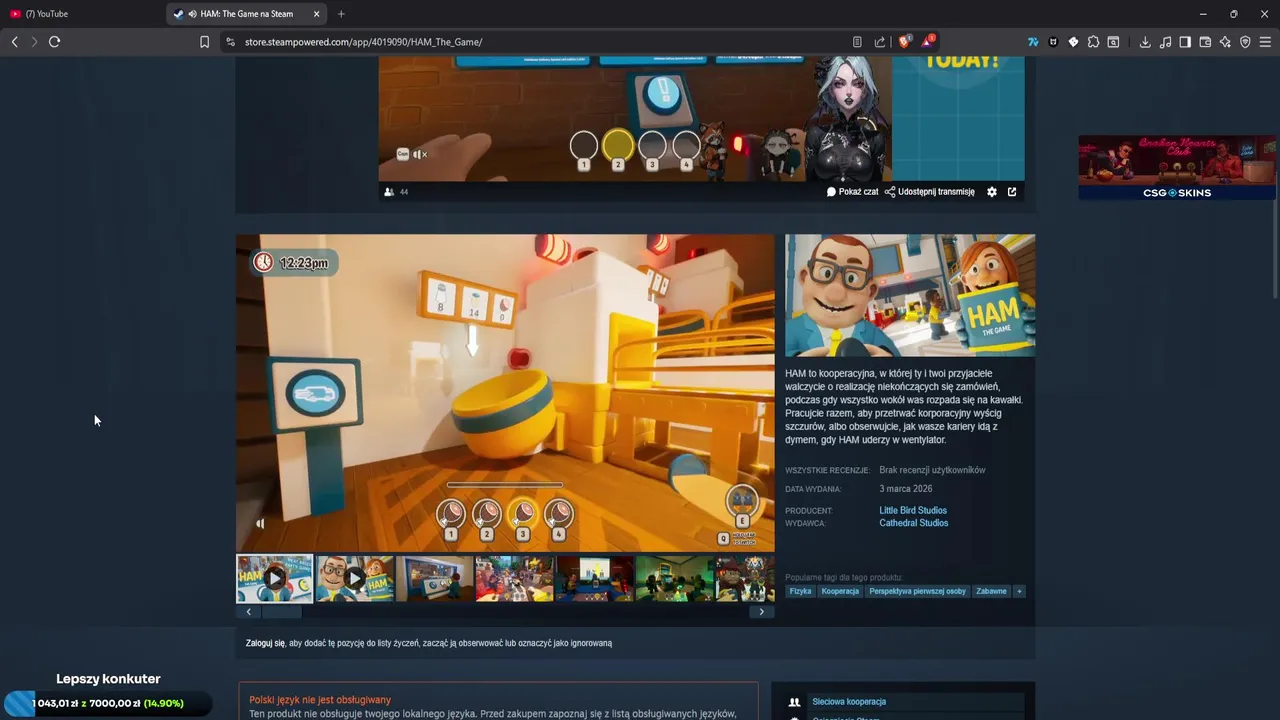Click the Lepszy konkuter donation progress bar
Image resolution: width=1280 pixels, height=720 pixels.
(108, 703)
